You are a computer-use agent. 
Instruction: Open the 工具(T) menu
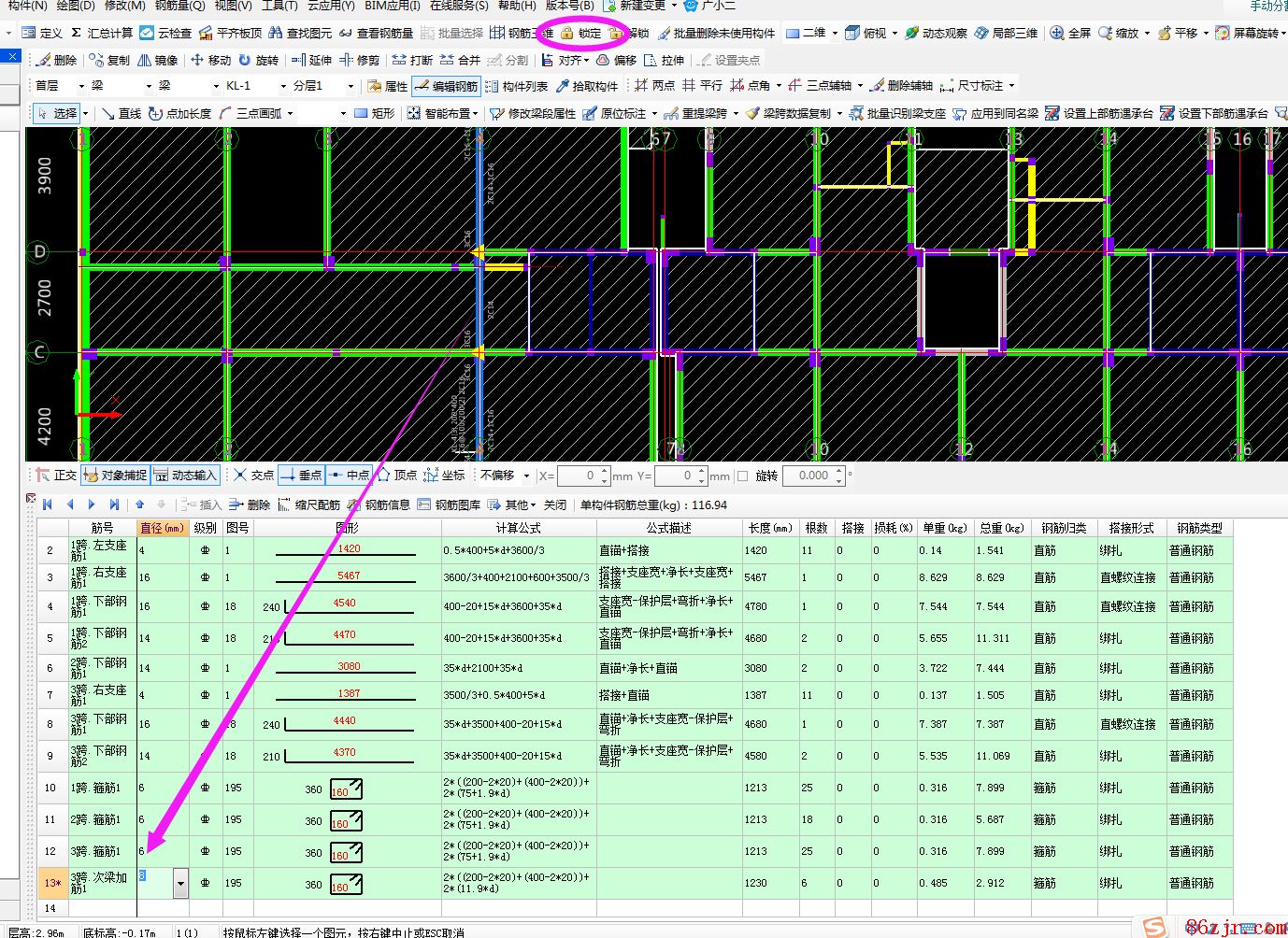[279, 6]
